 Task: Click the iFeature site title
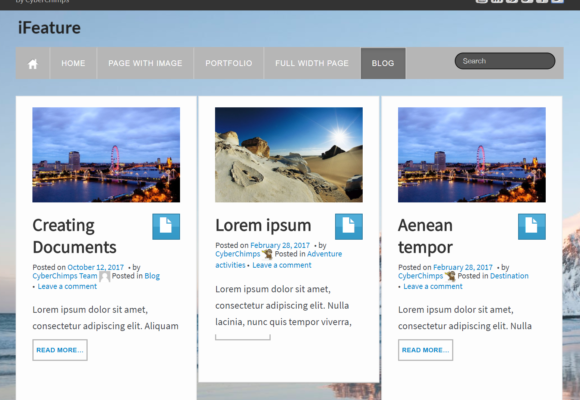(49, 28)
